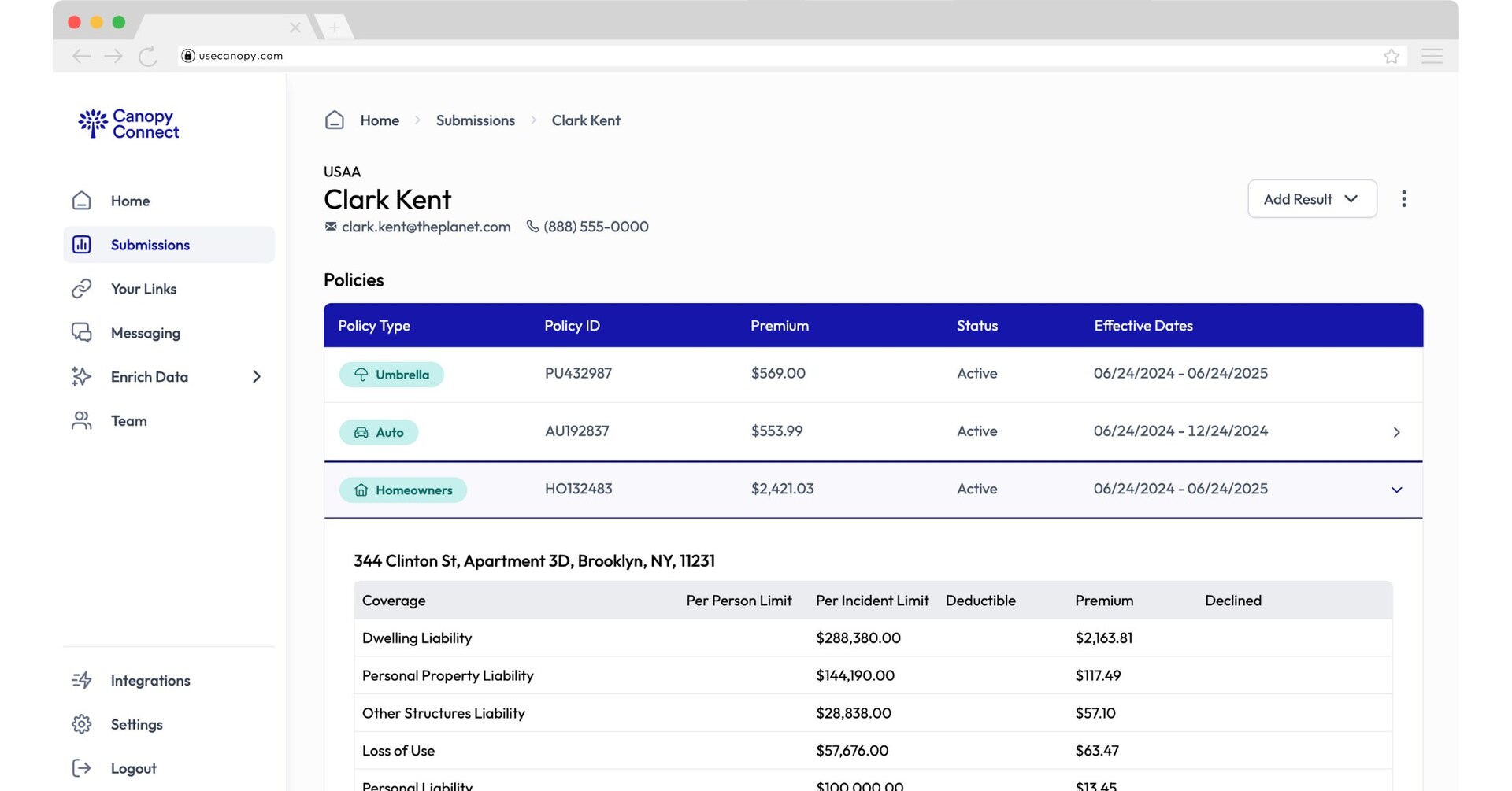
Task: Click the Integrations icon
Action: tap(82, 680)
